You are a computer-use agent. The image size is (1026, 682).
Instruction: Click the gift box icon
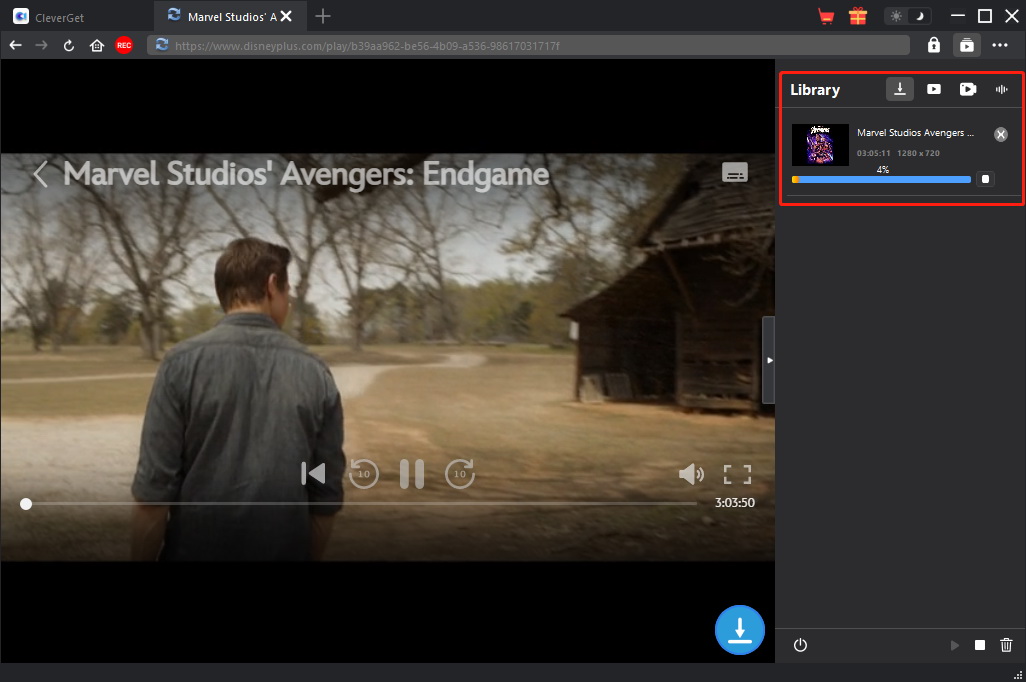(857, 16)
